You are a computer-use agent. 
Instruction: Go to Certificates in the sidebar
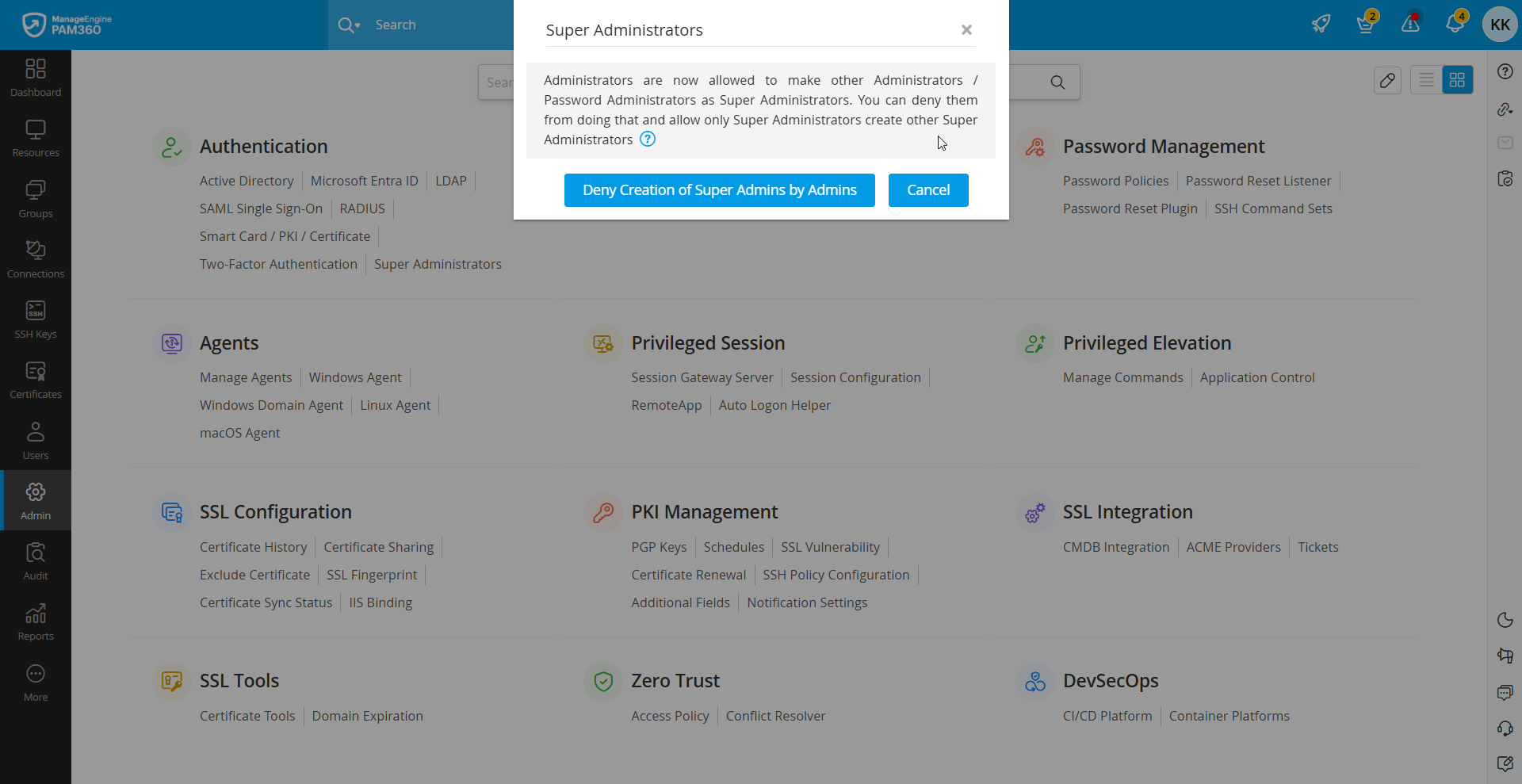coord(36,379)
